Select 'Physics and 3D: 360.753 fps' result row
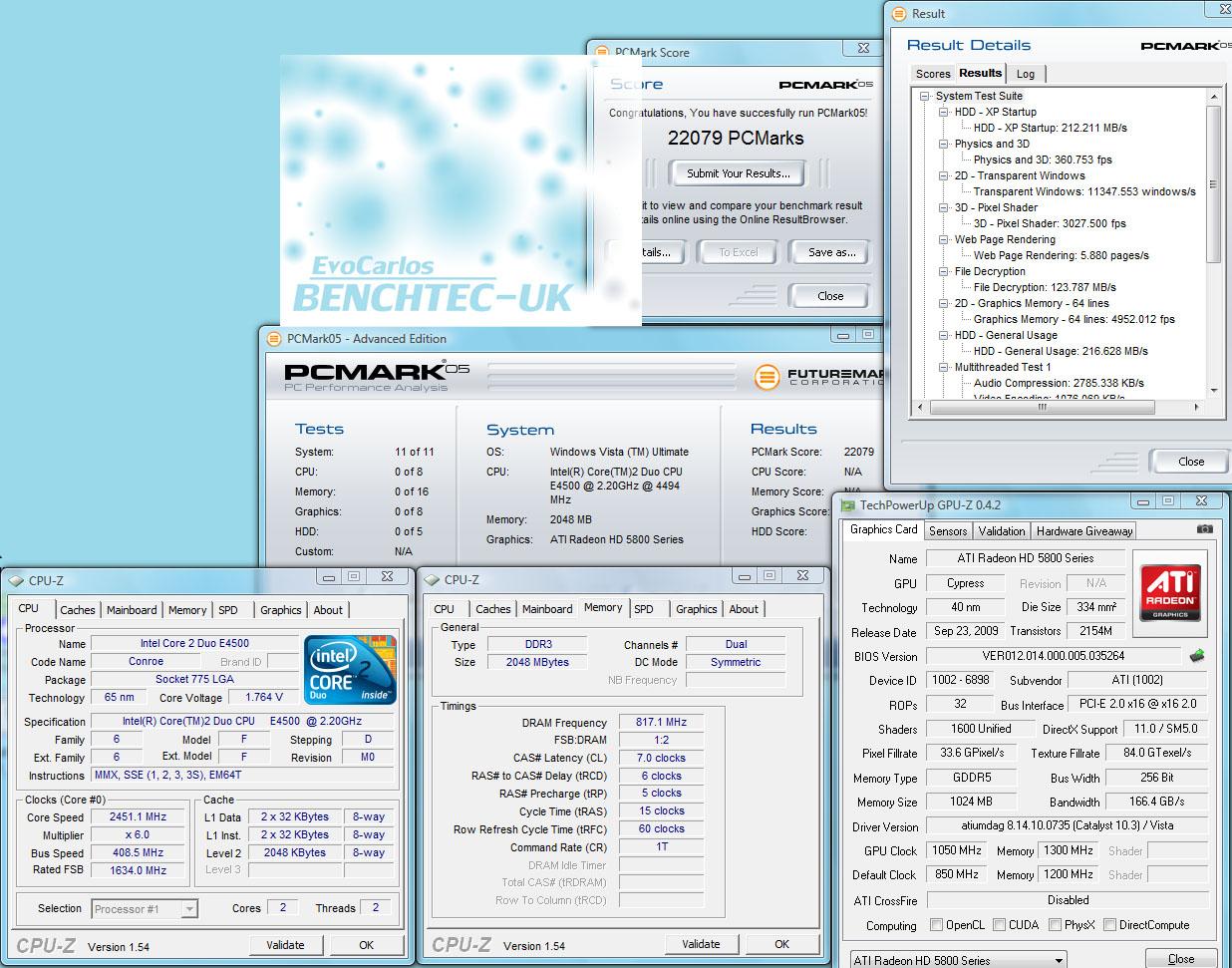The height and width of the screenshot is (968, 1232). tap(1043, 160)
